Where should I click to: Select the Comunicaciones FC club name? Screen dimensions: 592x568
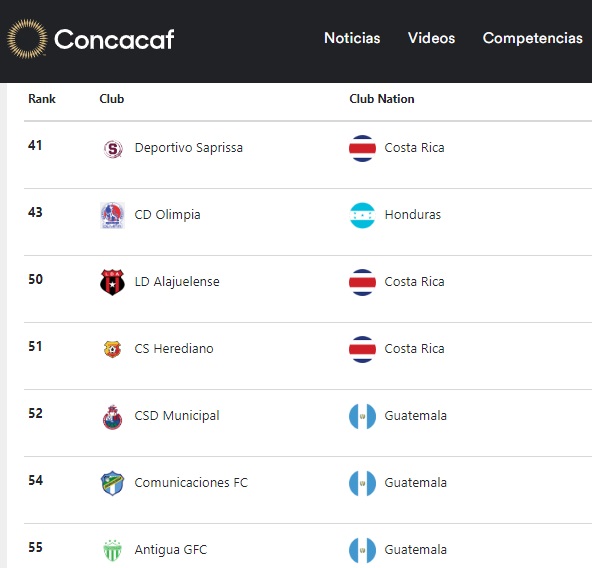tap(191, 483)
